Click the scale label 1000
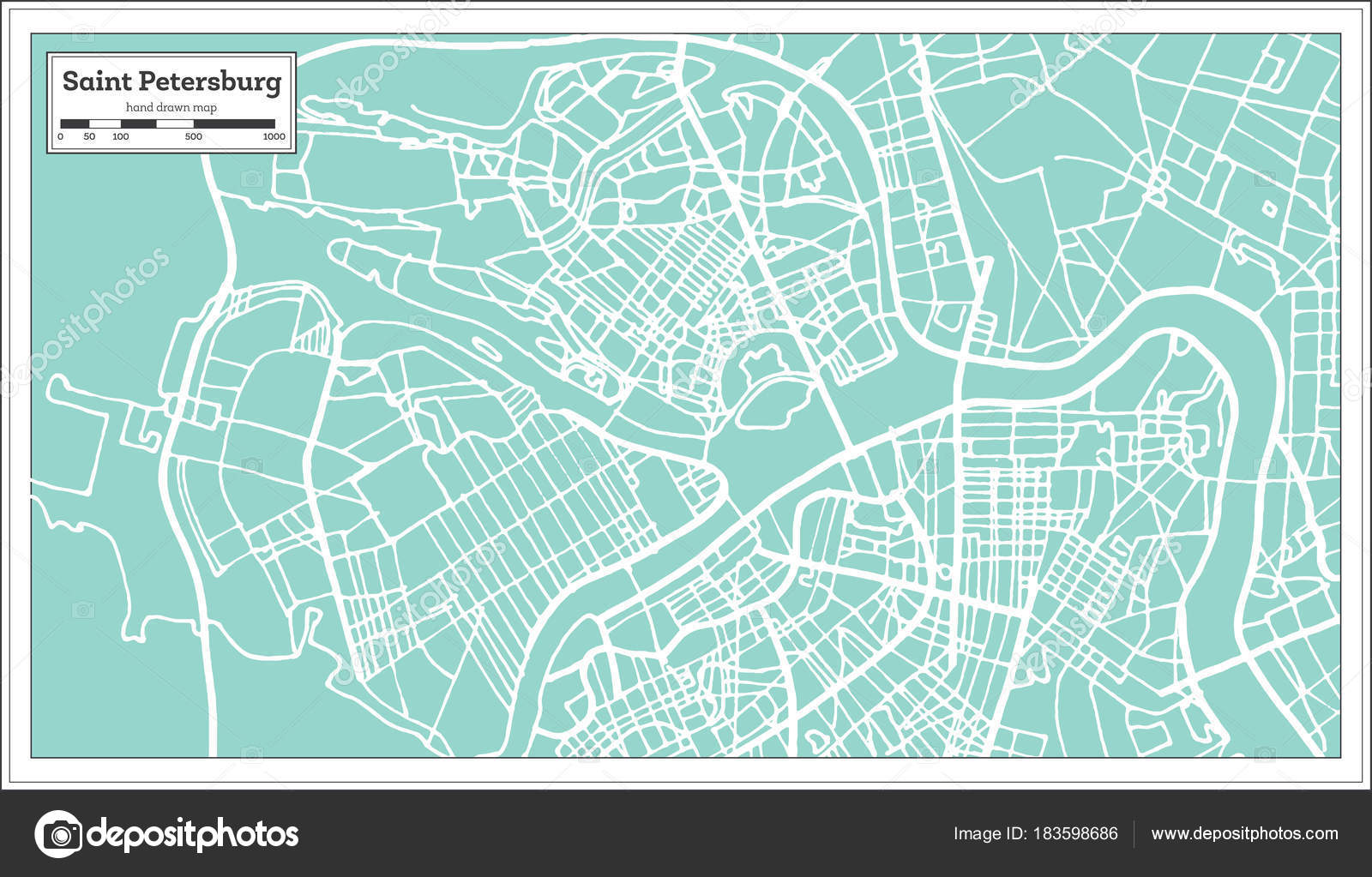The image size is (1372, 877). [x=274, y=136]
